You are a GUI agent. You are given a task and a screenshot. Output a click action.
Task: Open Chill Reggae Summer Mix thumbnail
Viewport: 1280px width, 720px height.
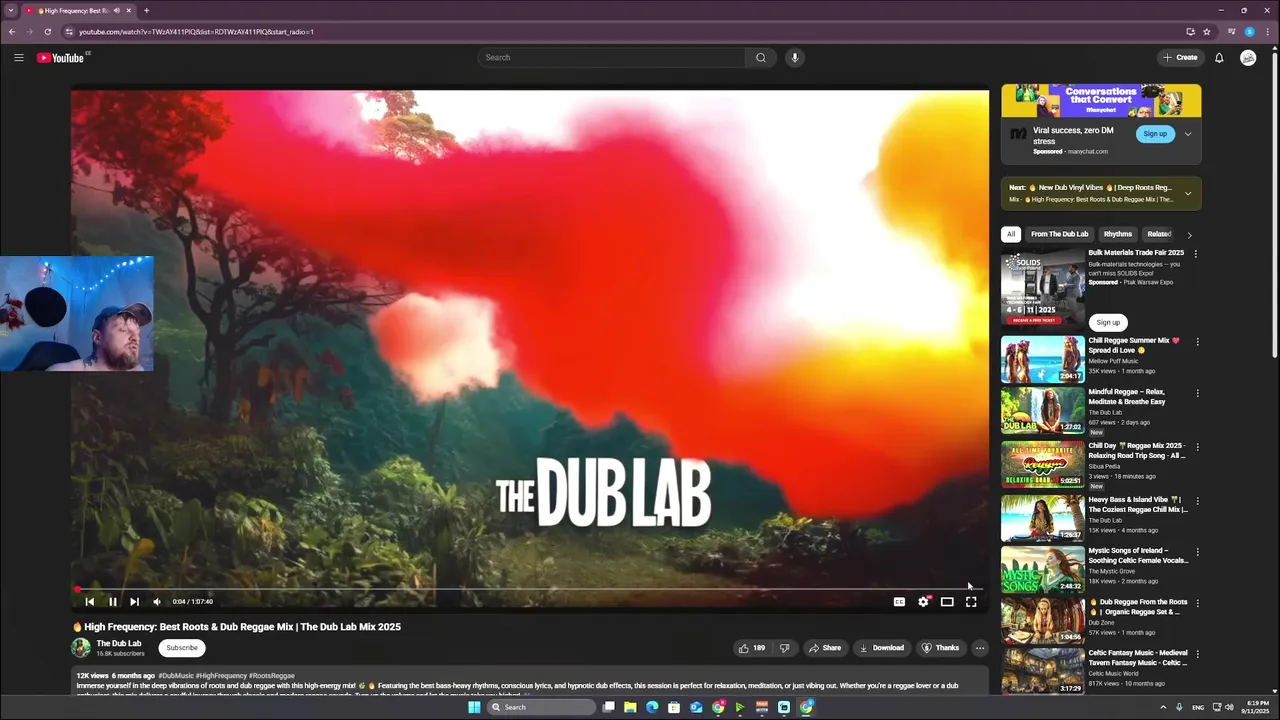(1042, 360)
